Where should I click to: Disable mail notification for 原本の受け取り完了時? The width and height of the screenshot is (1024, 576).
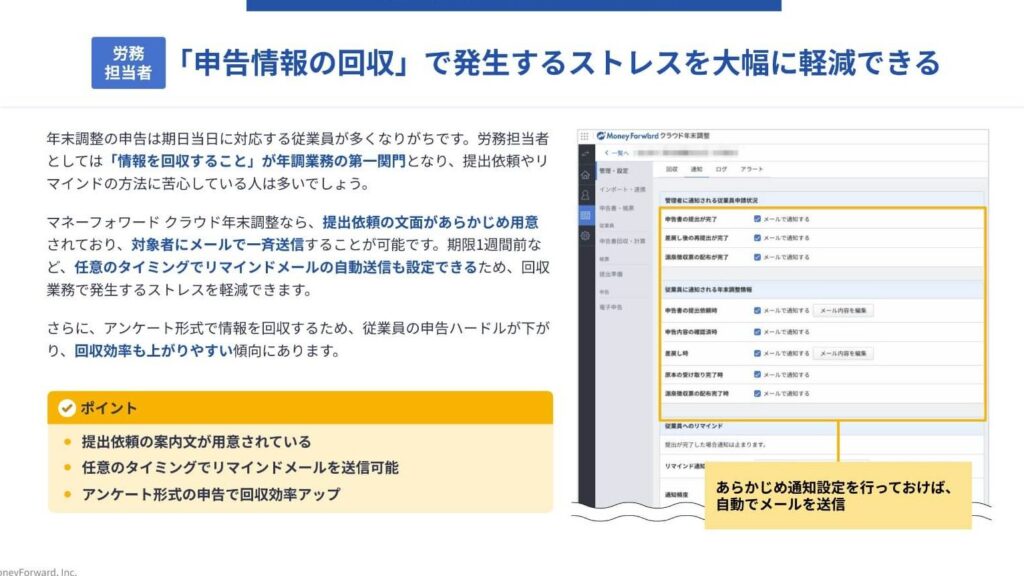tap(758, 373)
